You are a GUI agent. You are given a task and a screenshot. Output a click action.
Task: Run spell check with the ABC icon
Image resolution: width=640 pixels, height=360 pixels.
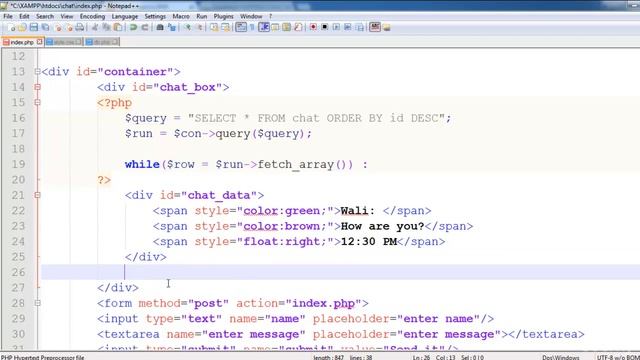pyautogui.click(x=375, y=27)
